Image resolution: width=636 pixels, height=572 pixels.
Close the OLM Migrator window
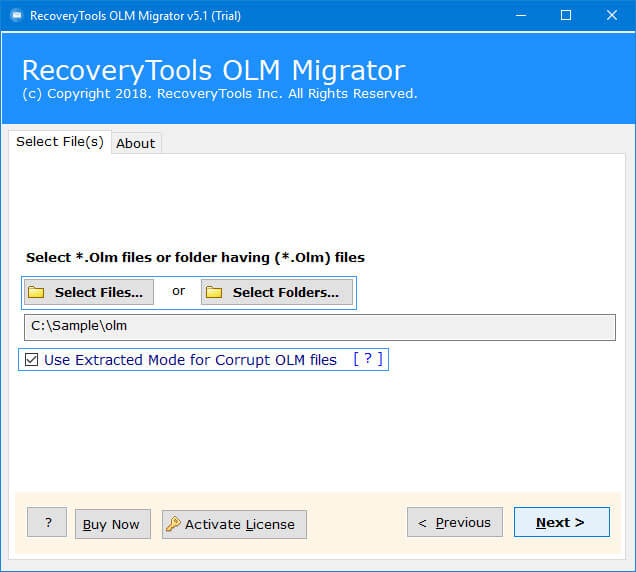612,15
